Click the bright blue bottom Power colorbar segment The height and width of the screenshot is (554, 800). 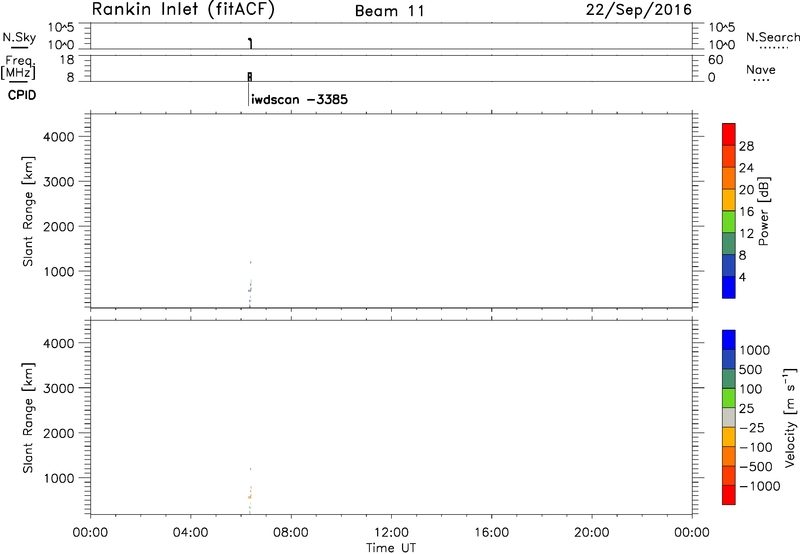point(729,287)
